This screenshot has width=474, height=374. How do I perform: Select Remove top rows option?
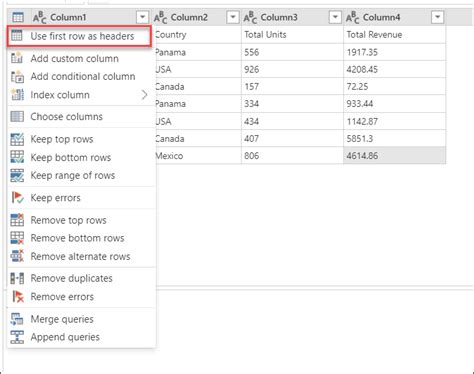81,220
